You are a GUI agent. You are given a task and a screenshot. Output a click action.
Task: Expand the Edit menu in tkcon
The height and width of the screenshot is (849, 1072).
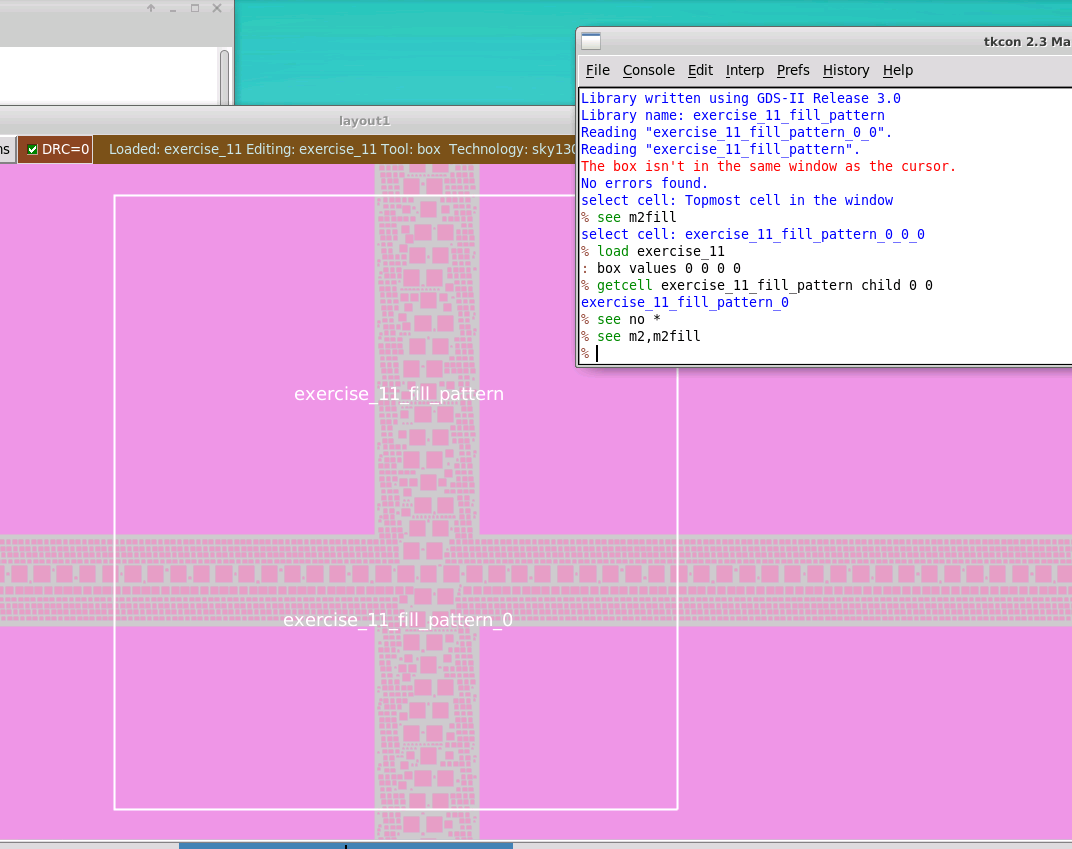[700, 70]
